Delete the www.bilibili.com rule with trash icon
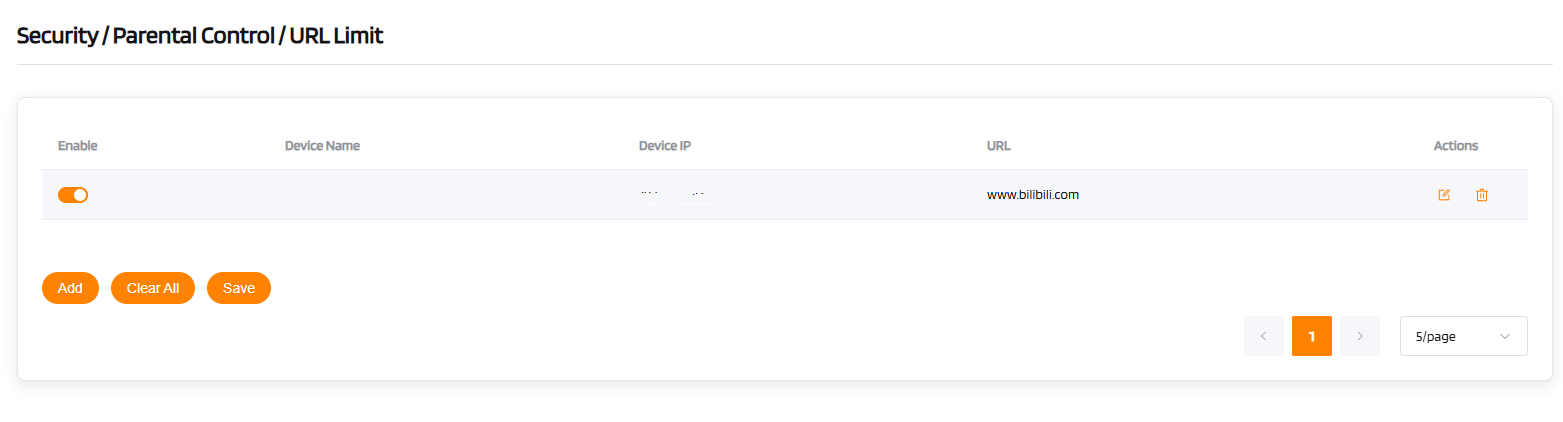The width and height of the screenshot is (1563, 422). click(1482, 195)
